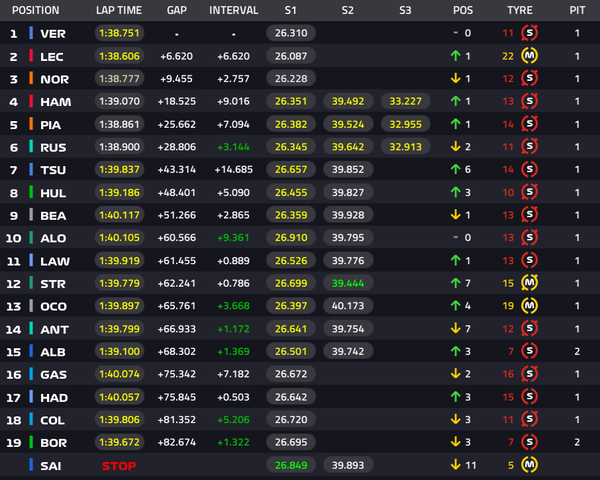Click the yellow down arrow in BEA's row

[x=455, y=215]
